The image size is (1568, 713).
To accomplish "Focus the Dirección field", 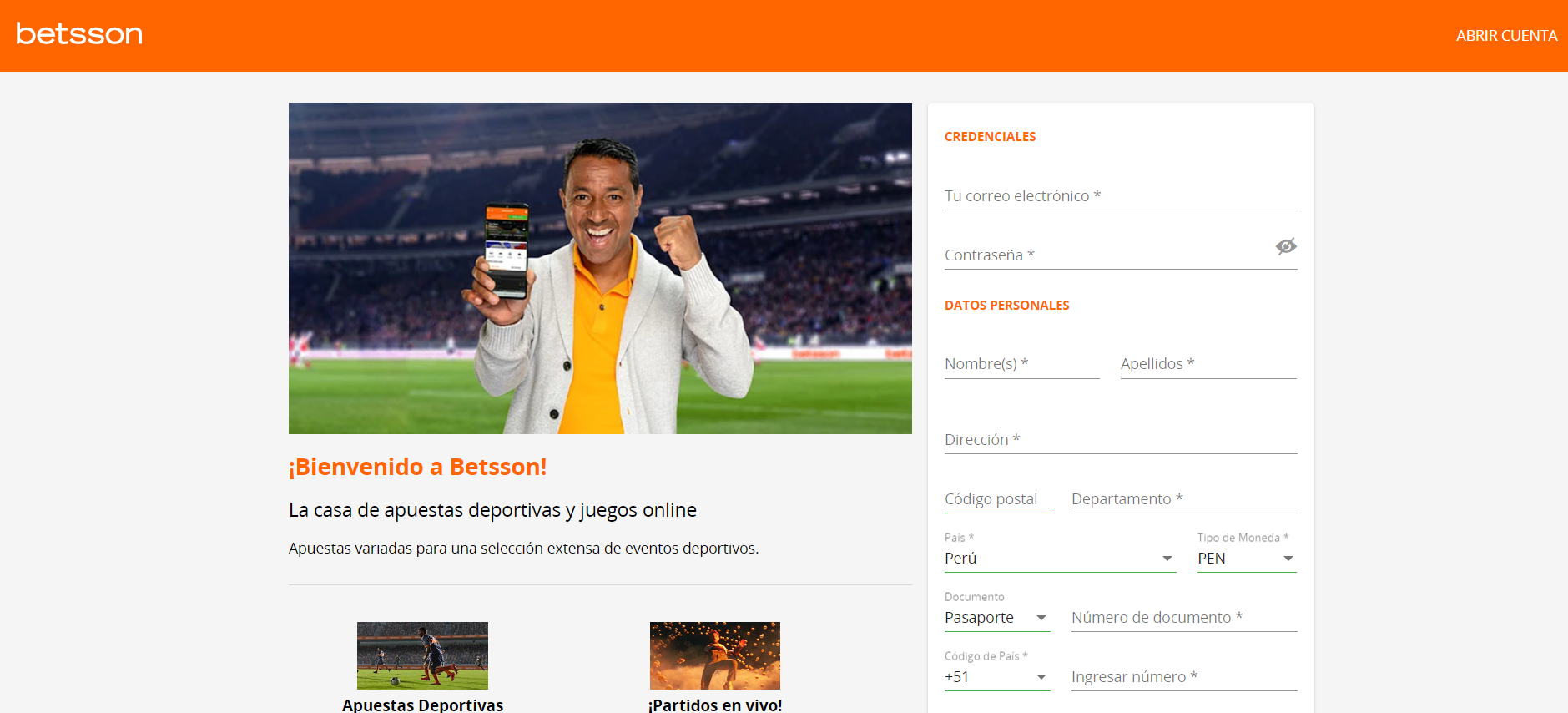I will 1121,440.
